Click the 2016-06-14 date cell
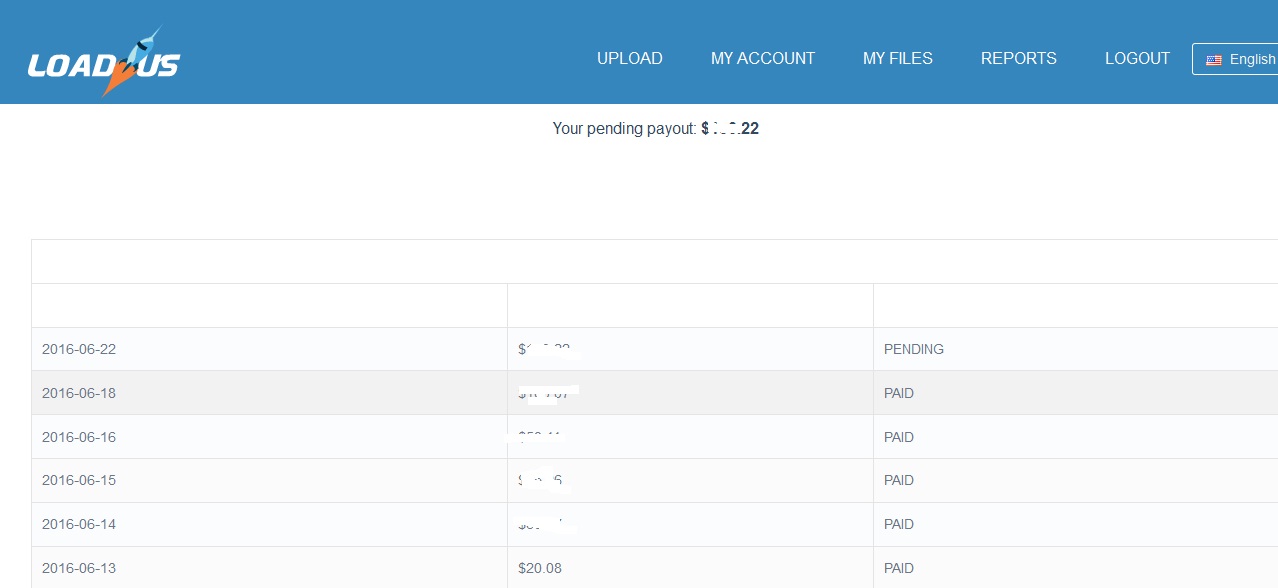 coord(79,524)
